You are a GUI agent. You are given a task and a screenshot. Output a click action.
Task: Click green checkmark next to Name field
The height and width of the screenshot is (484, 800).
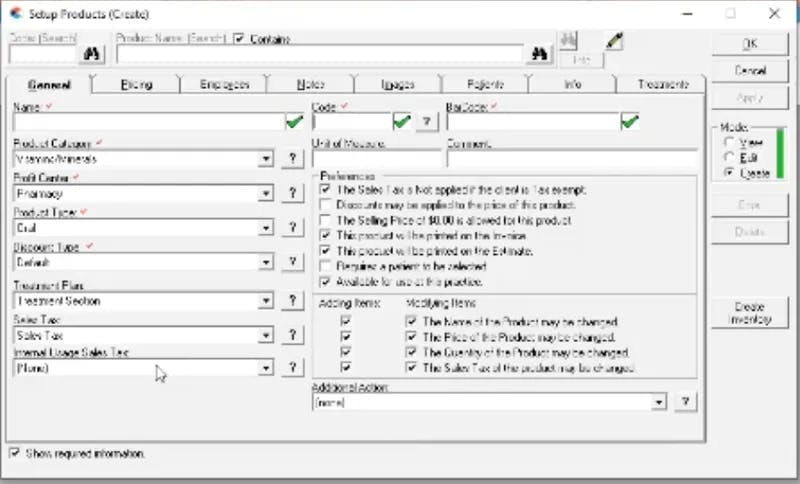tap(294, 121)
